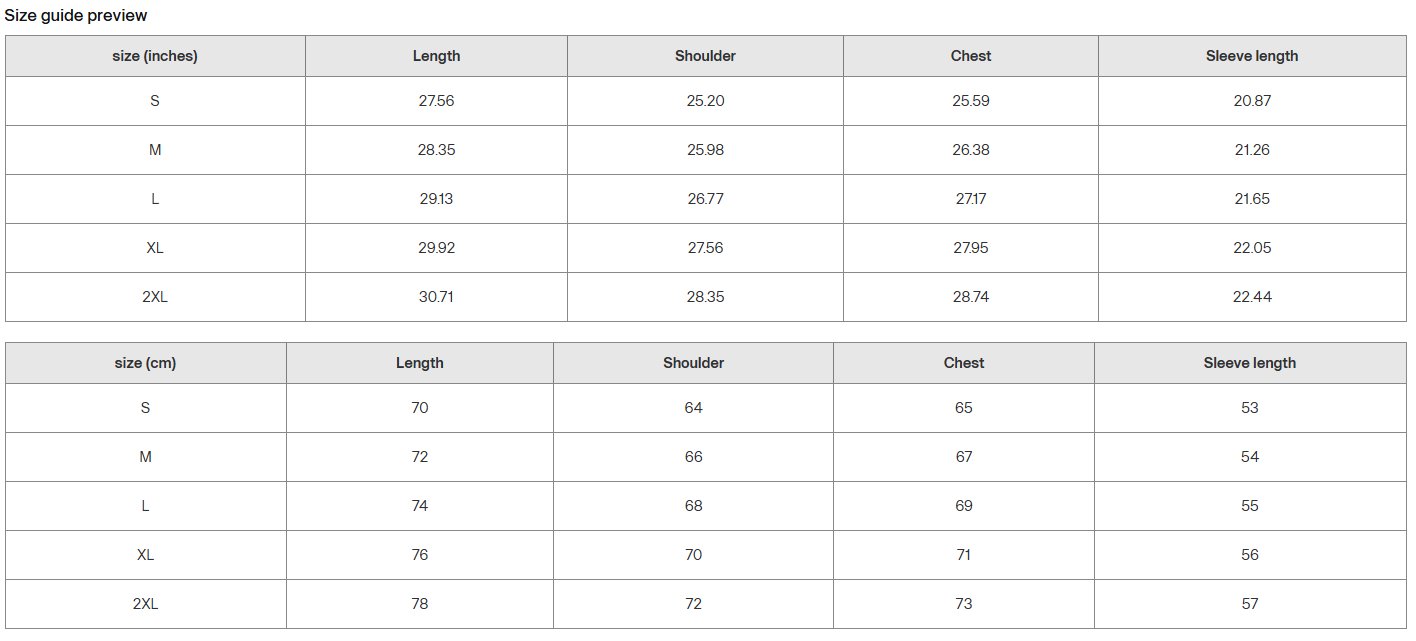Select Sleeve length header in inches table

[1252, 56]
